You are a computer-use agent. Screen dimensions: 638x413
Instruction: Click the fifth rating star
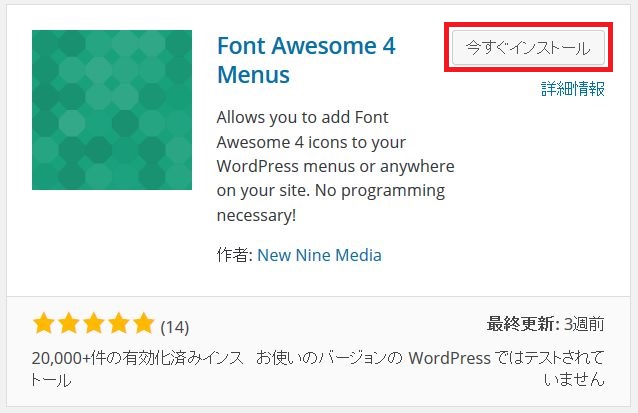pos(144,323)
